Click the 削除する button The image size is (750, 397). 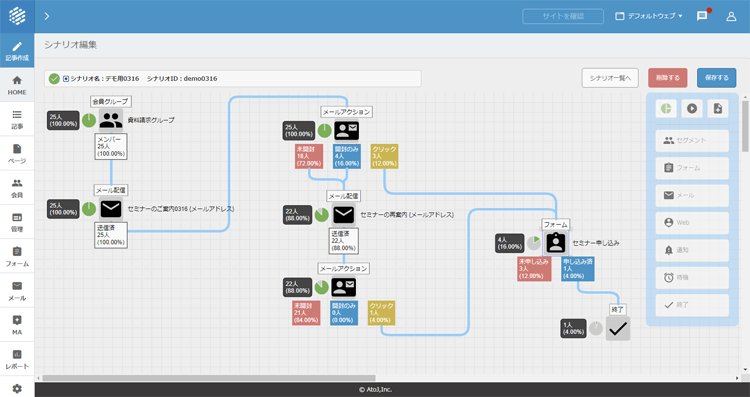coord(668,78)
